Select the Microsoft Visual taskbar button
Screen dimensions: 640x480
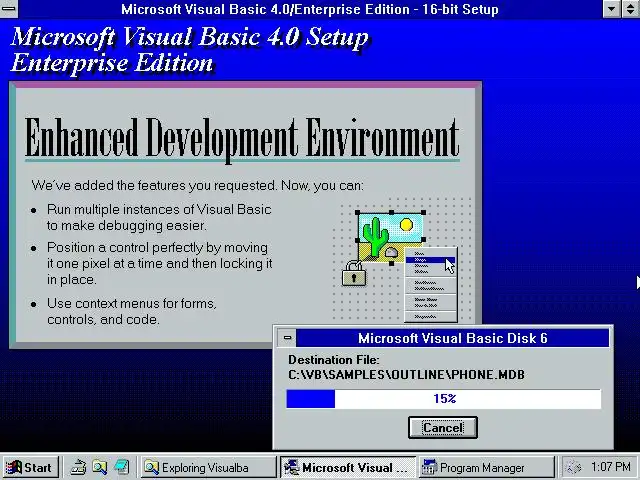pyautogui.click(x=348, y=467)
